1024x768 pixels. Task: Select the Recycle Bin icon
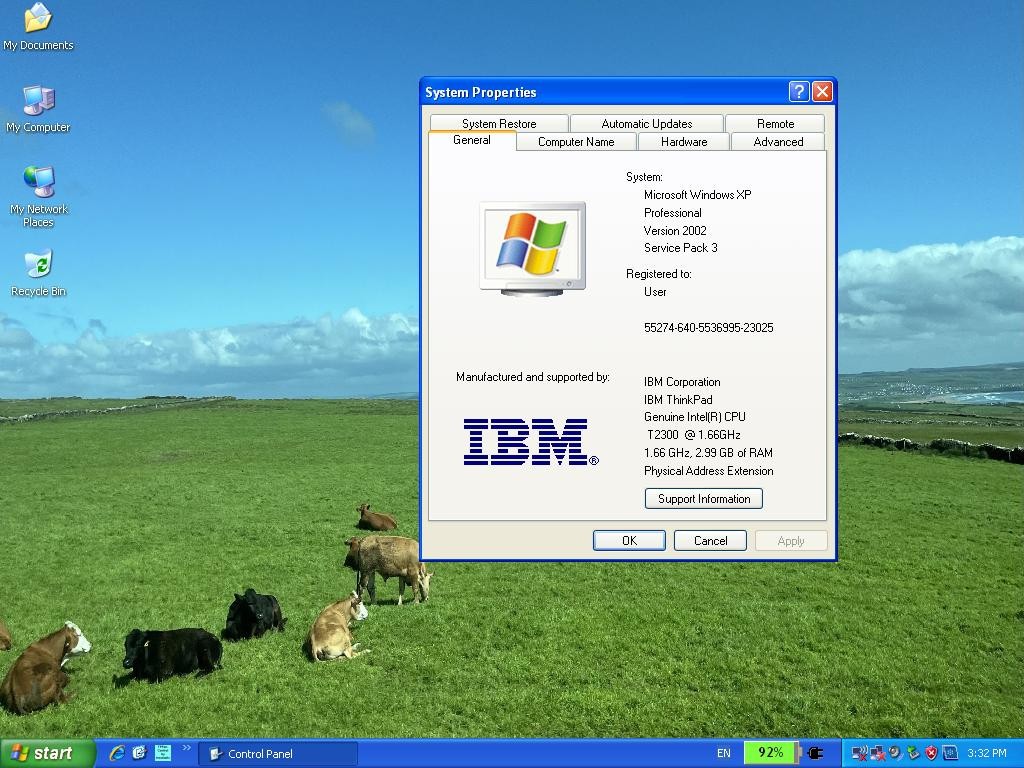[39, 273]
